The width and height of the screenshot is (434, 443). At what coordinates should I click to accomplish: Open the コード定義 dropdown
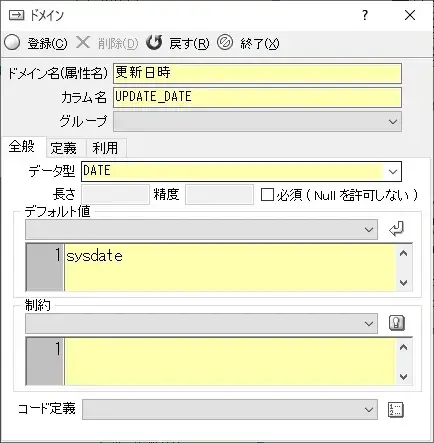pyautogui.click(x=230, y=409)
